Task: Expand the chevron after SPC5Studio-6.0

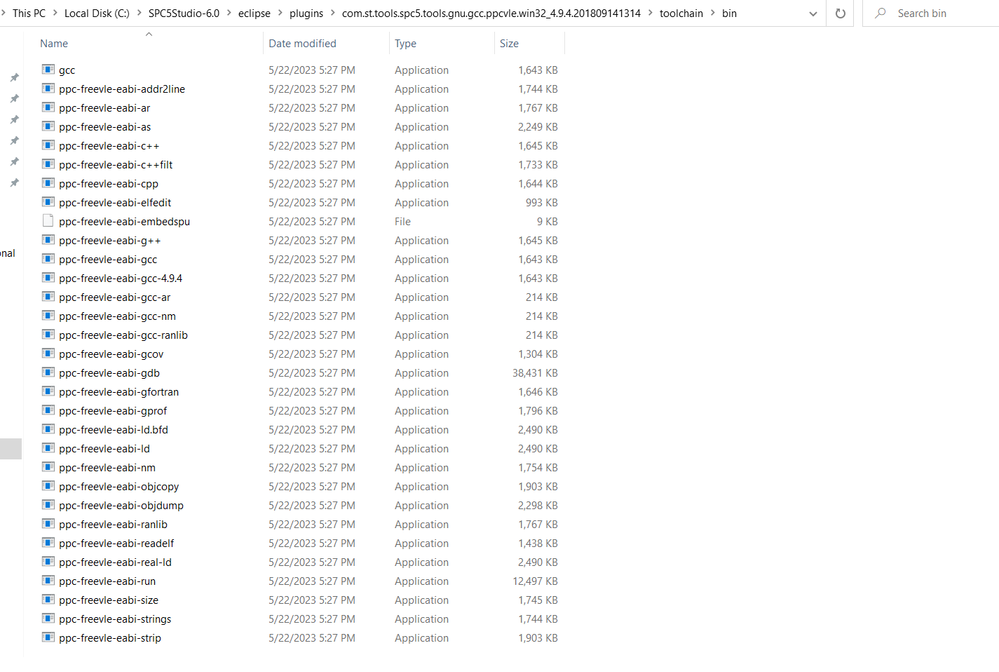Action: pos(229,13)
